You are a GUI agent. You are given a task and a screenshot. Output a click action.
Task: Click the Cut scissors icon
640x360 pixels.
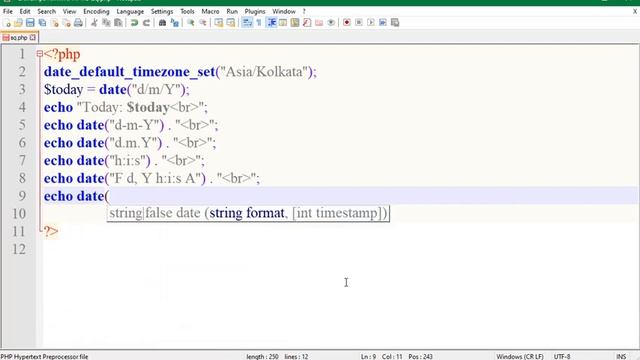[x=94, y=23]
